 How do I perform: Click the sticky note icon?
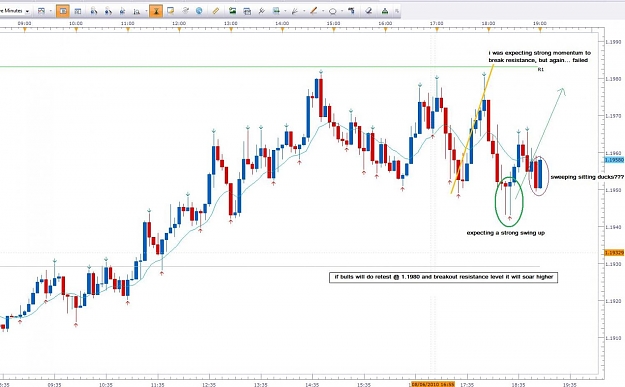[171, 11]
